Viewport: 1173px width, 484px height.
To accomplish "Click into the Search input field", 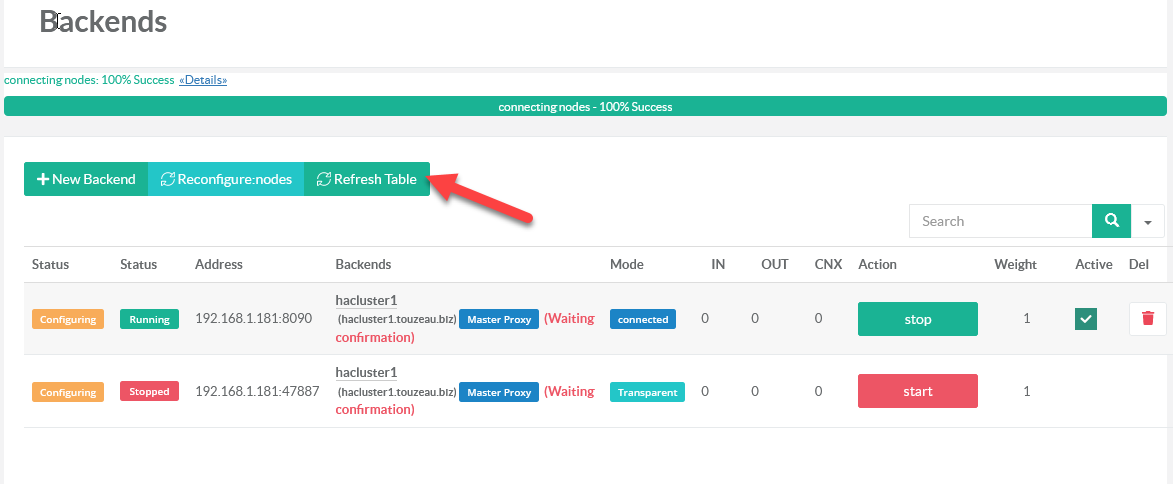I will [1000, 221].
